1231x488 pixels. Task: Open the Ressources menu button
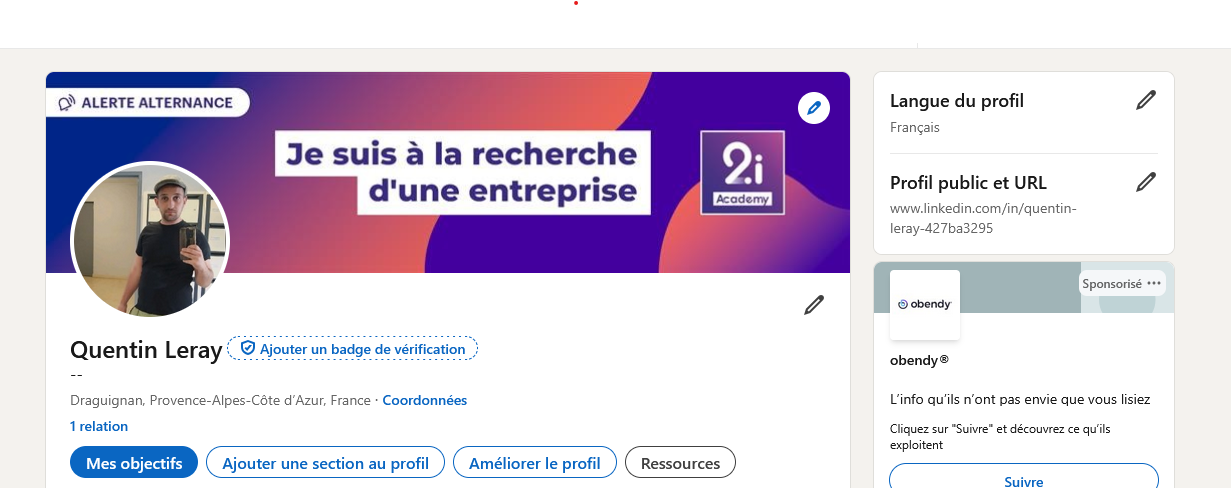tap(680, 463)
